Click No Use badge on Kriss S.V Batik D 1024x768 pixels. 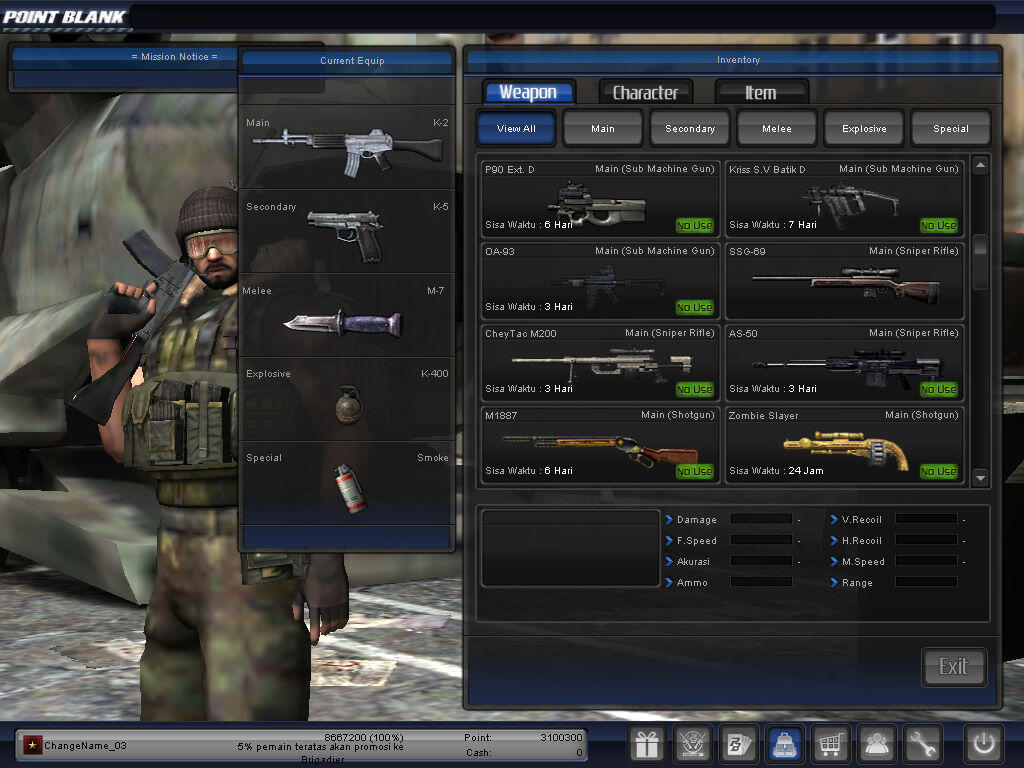point(938,225)
